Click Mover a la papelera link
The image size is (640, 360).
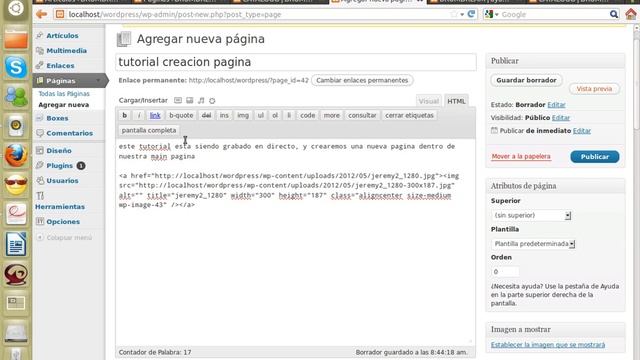[x=521, y=156]
